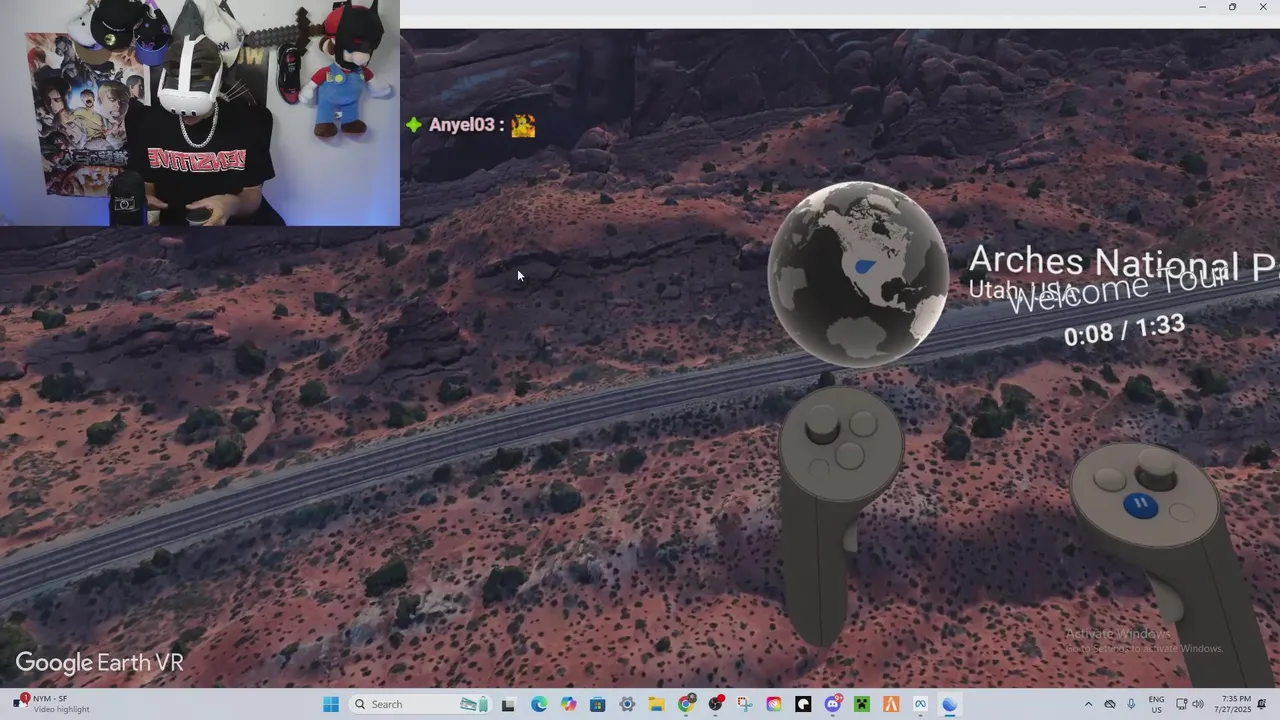
Task: Click the webcam overlay thumbnail
Action: pyautogui.click(x=200, y=113)
